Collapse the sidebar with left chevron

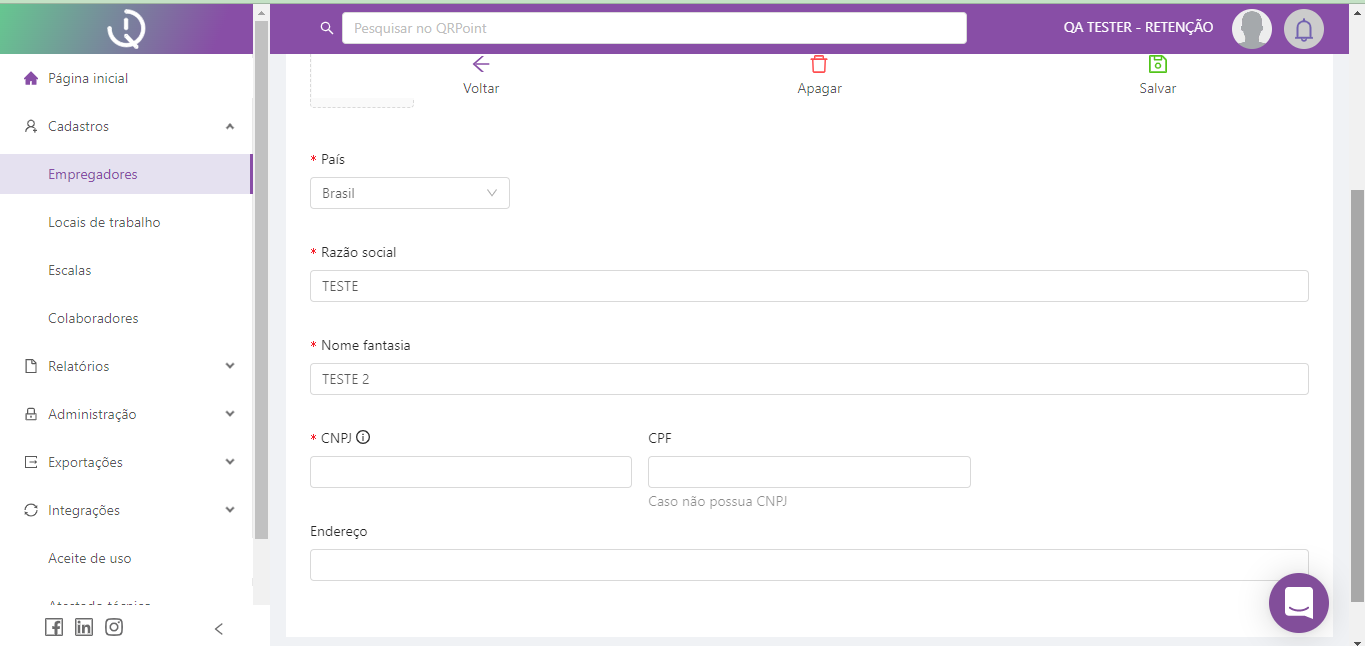[x=219, y=629]
